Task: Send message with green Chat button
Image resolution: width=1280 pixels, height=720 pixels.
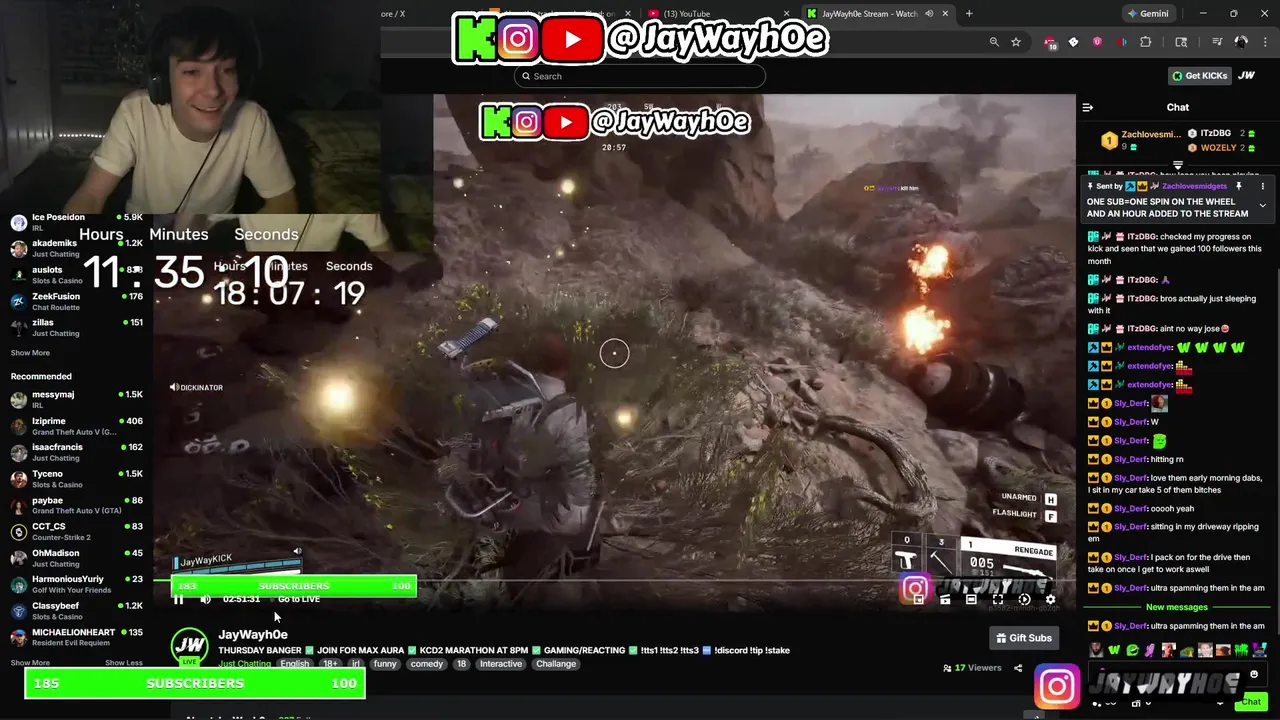Action: [x=1251, y=702]
